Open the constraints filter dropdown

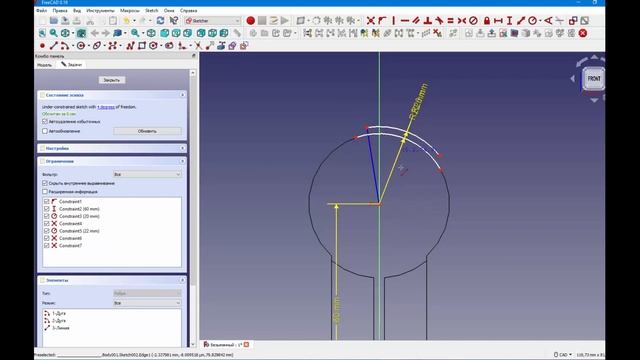pos(147,174)
